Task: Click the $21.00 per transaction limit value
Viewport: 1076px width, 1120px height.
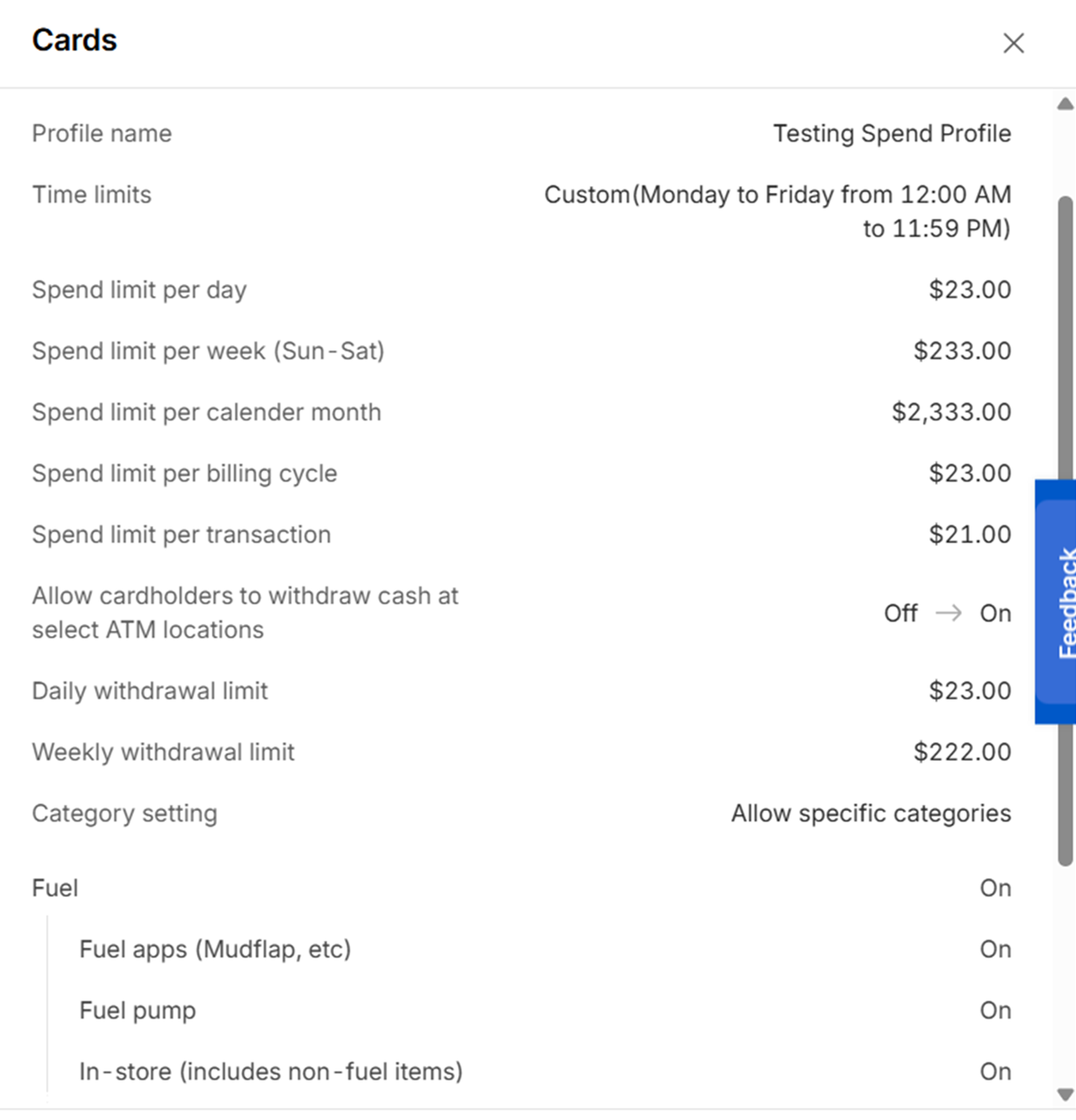Action: 970,534
